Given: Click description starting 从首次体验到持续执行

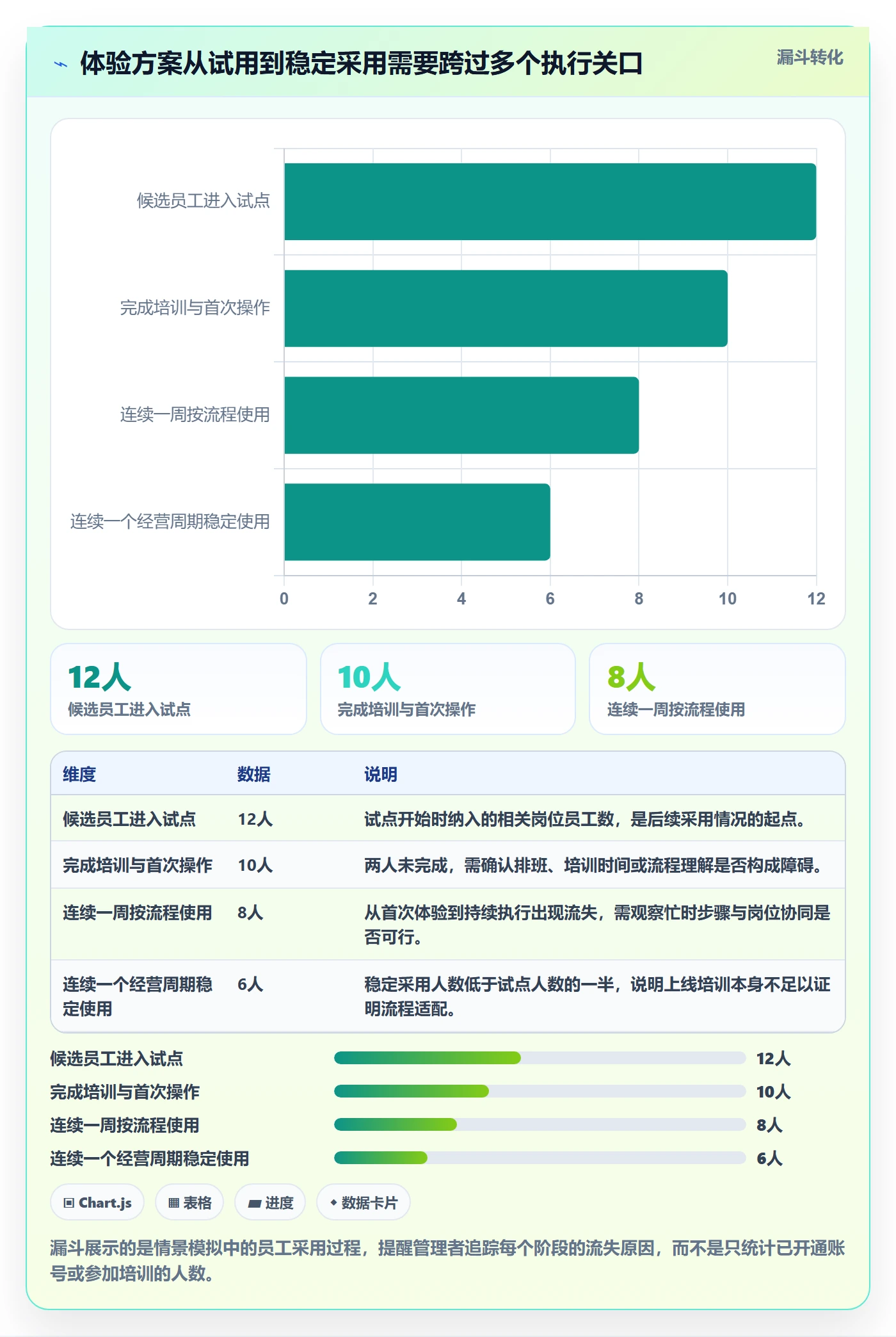Looking at the screenshot, I should coord(597,925).
